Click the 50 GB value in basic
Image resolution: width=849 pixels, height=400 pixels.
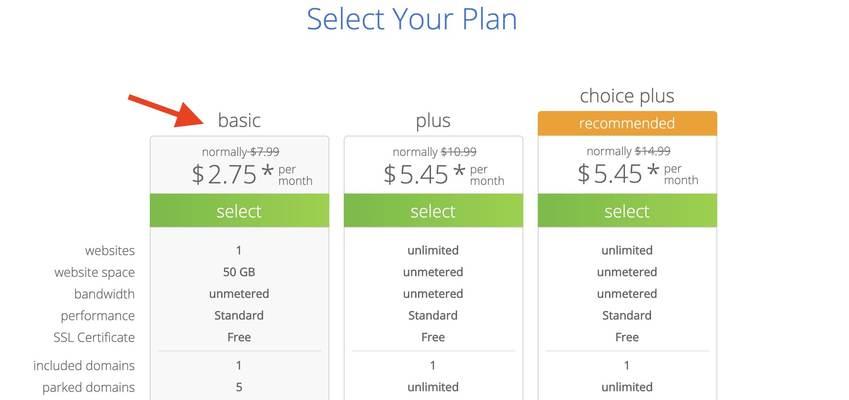[239, 272]
